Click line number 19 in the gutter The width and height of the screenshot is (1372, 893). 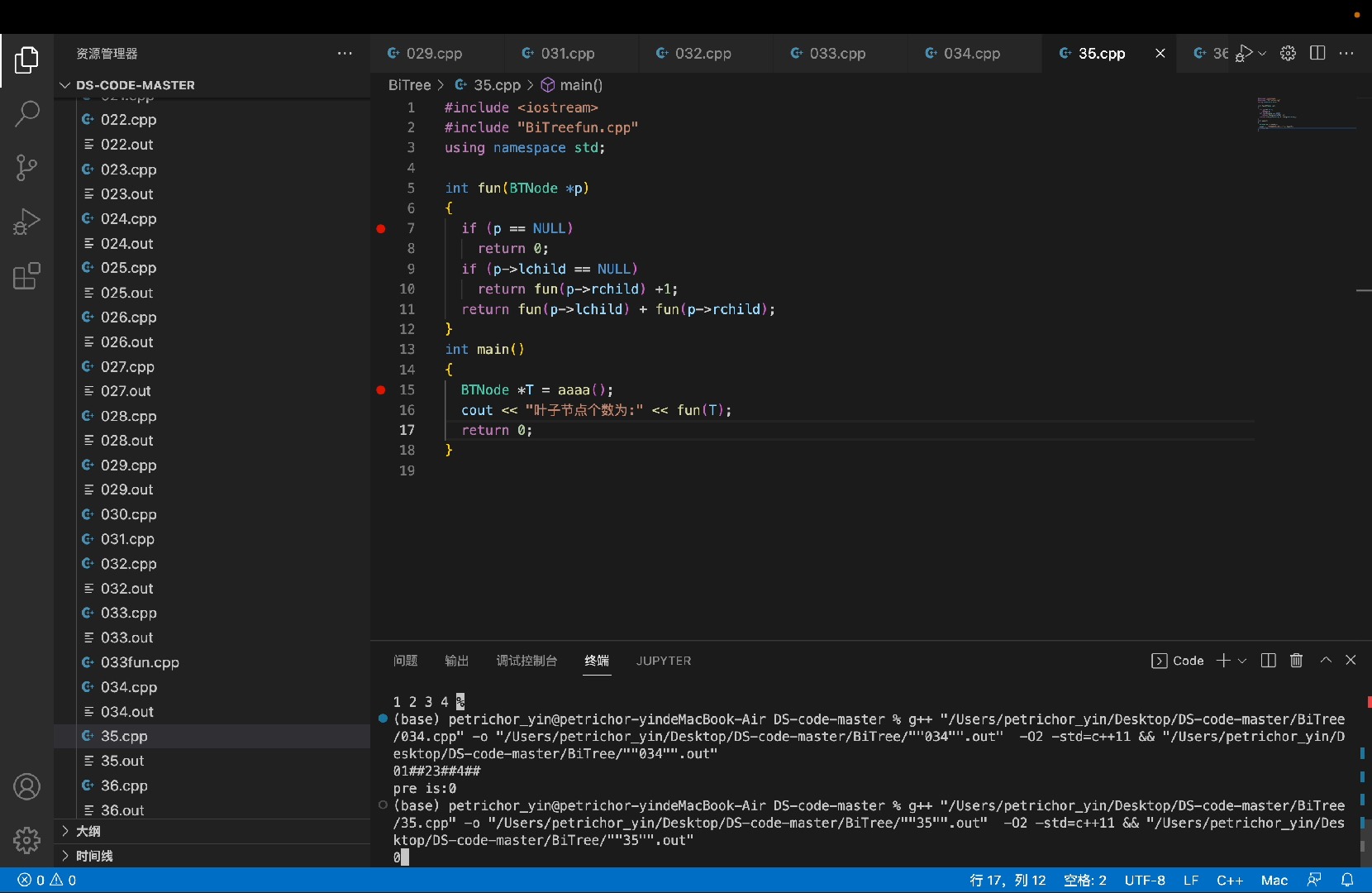[407, 471]
